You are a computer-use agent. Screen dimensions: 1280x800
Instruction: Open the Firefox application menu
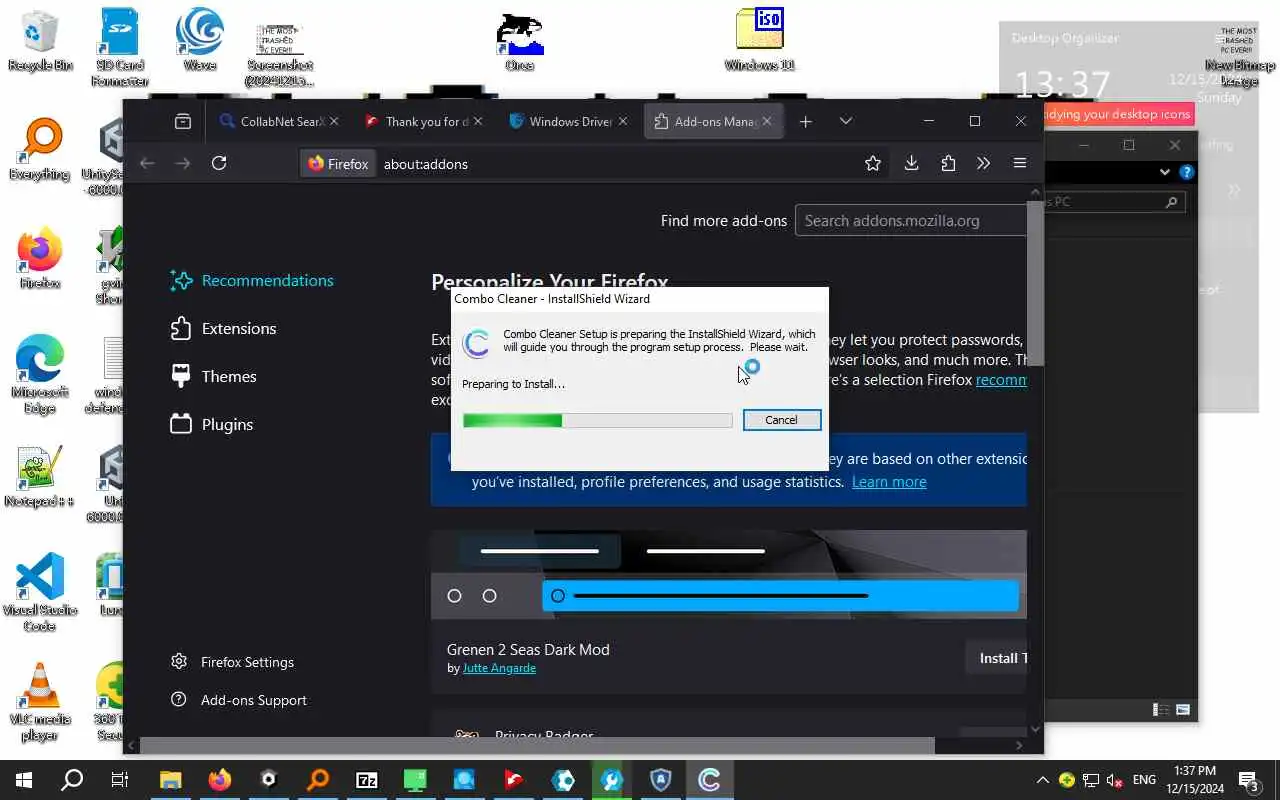(1020, 163)
